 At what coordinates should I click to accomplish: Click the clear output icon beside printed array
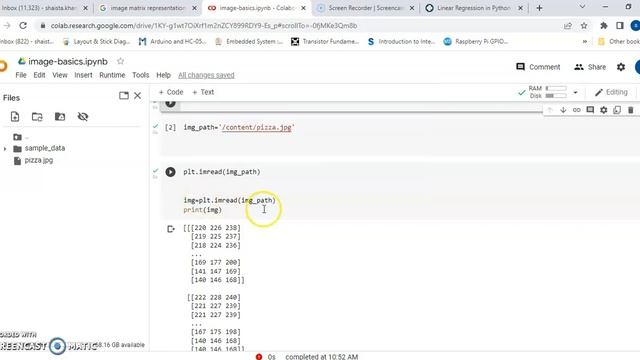click(171, 229)
